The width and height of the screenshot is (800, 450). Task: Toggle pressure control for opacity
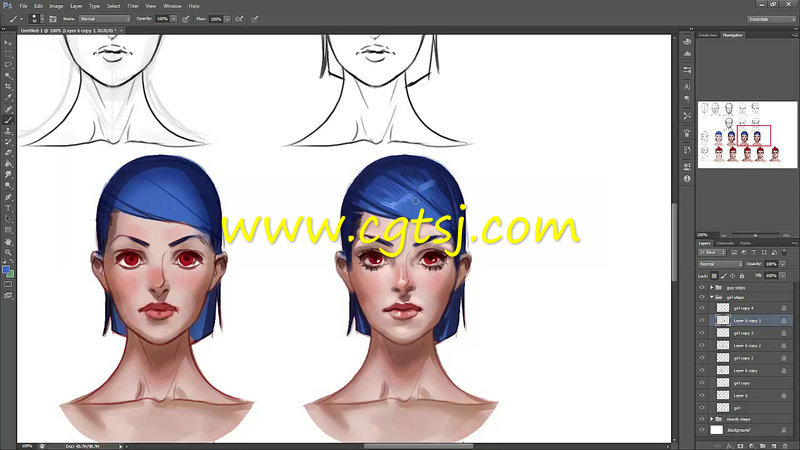click(186, 19)
